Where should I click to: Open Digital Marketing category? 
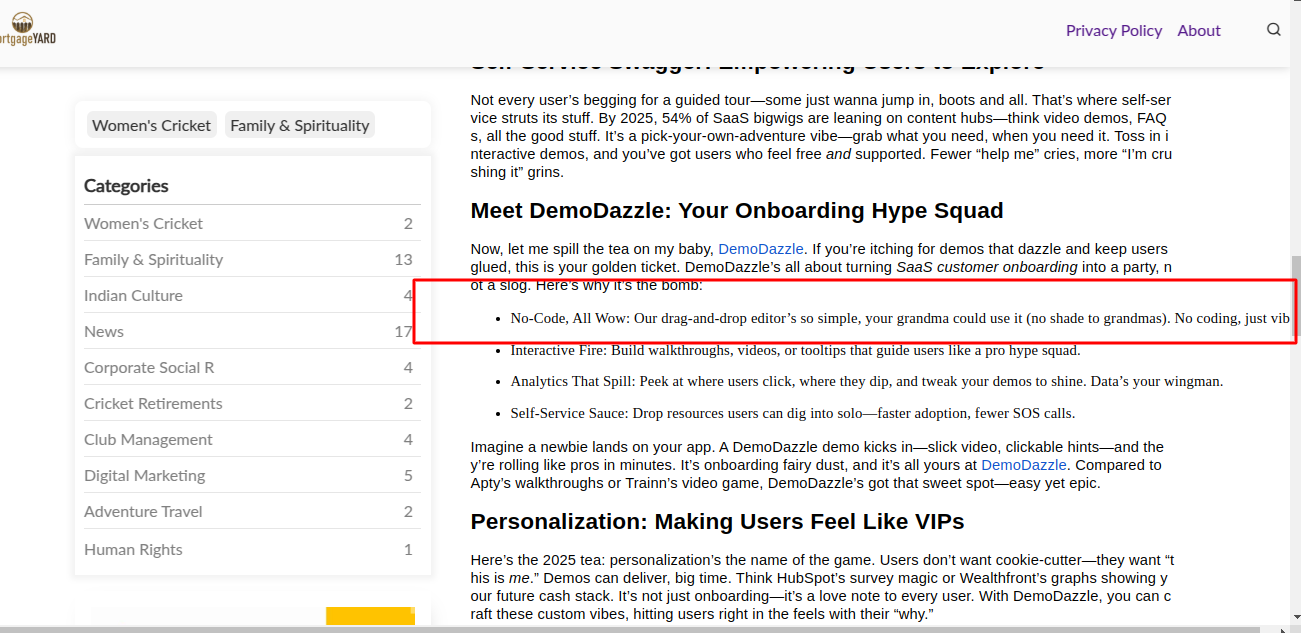[144, 475]
